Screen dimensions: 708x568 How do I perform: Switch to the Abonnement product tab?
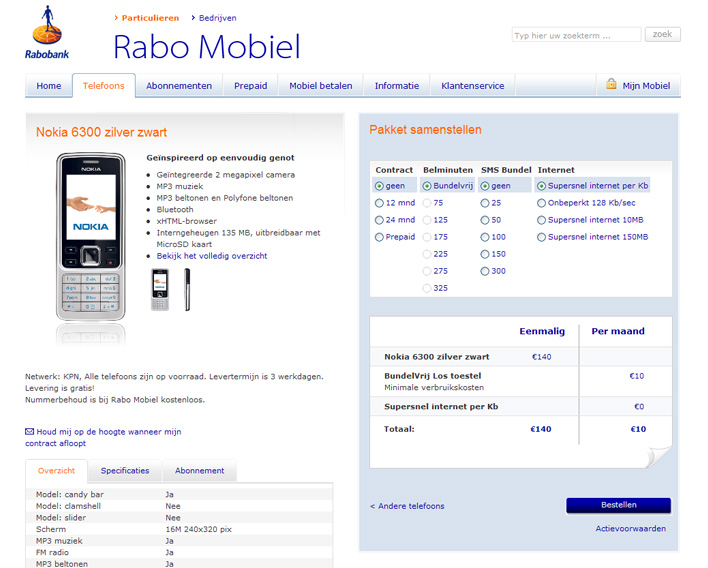[x=200, y=471]
